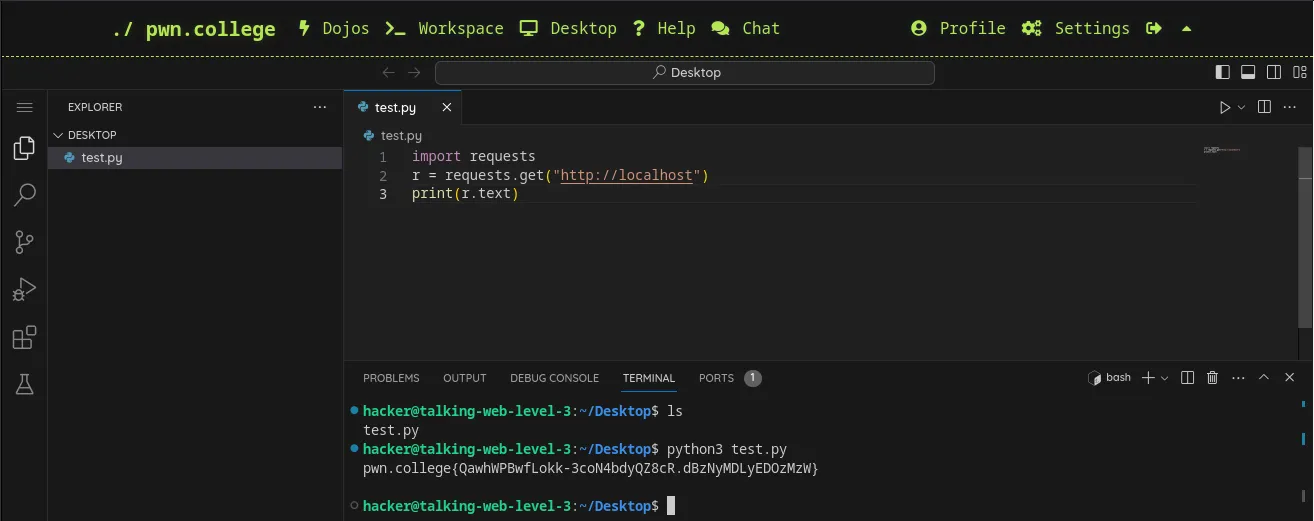Select the bash terminal profile label
The height and width of the screenshot is (521, 1314).
pos(1109,377)
